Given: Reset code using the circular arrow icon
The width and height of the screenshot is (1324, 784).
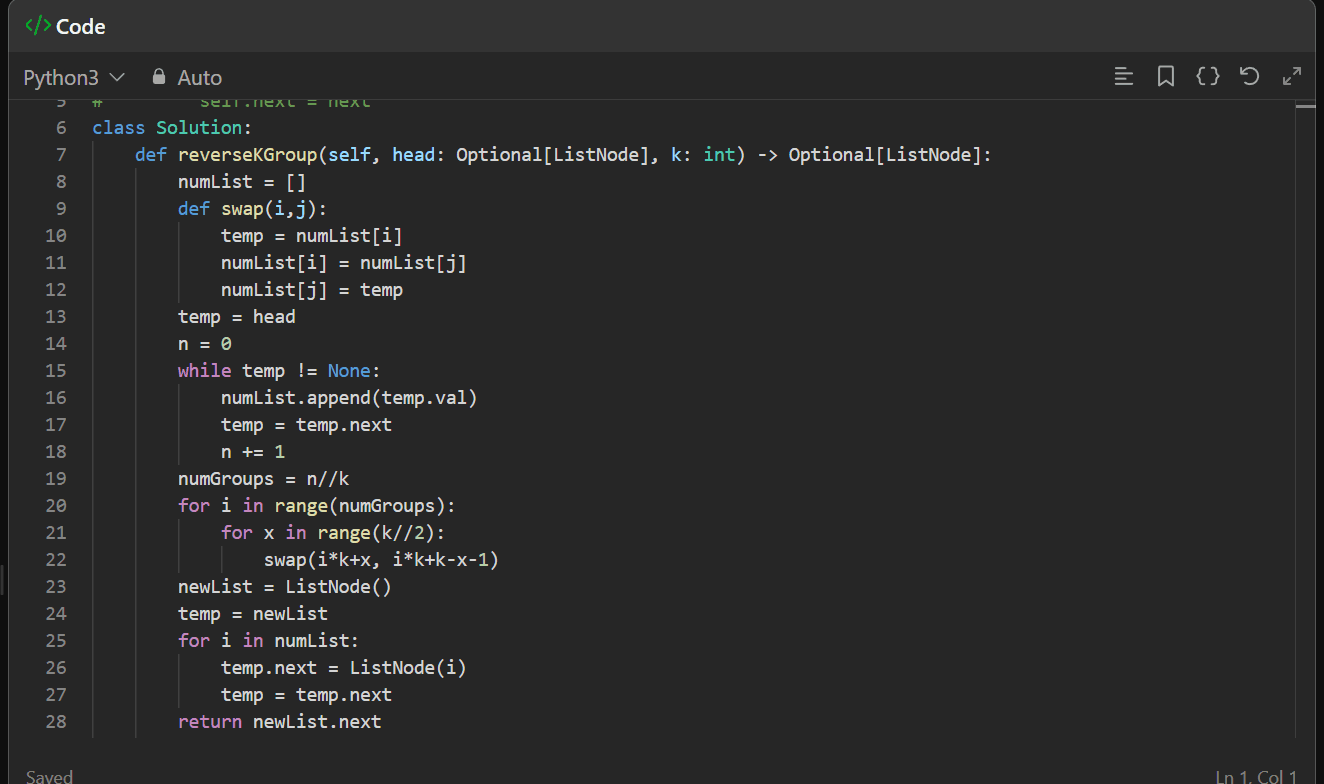Looking at the screenshot, I should [1249, 77].
